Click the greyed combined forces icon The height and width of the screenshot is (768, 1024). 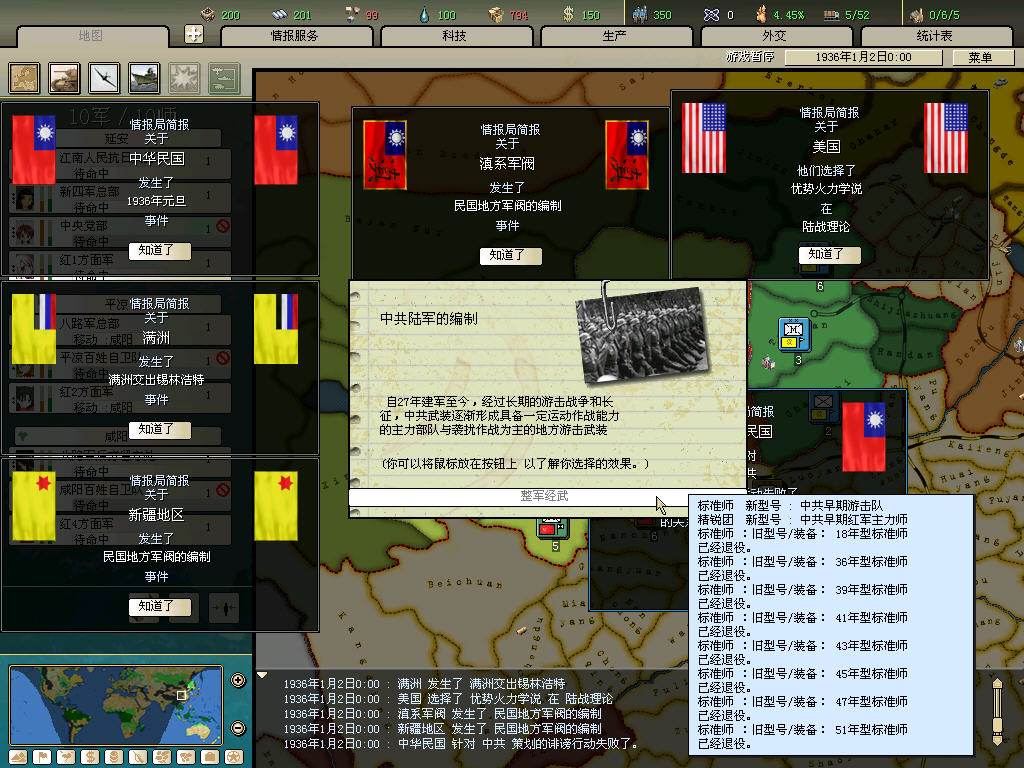(224, 78)
